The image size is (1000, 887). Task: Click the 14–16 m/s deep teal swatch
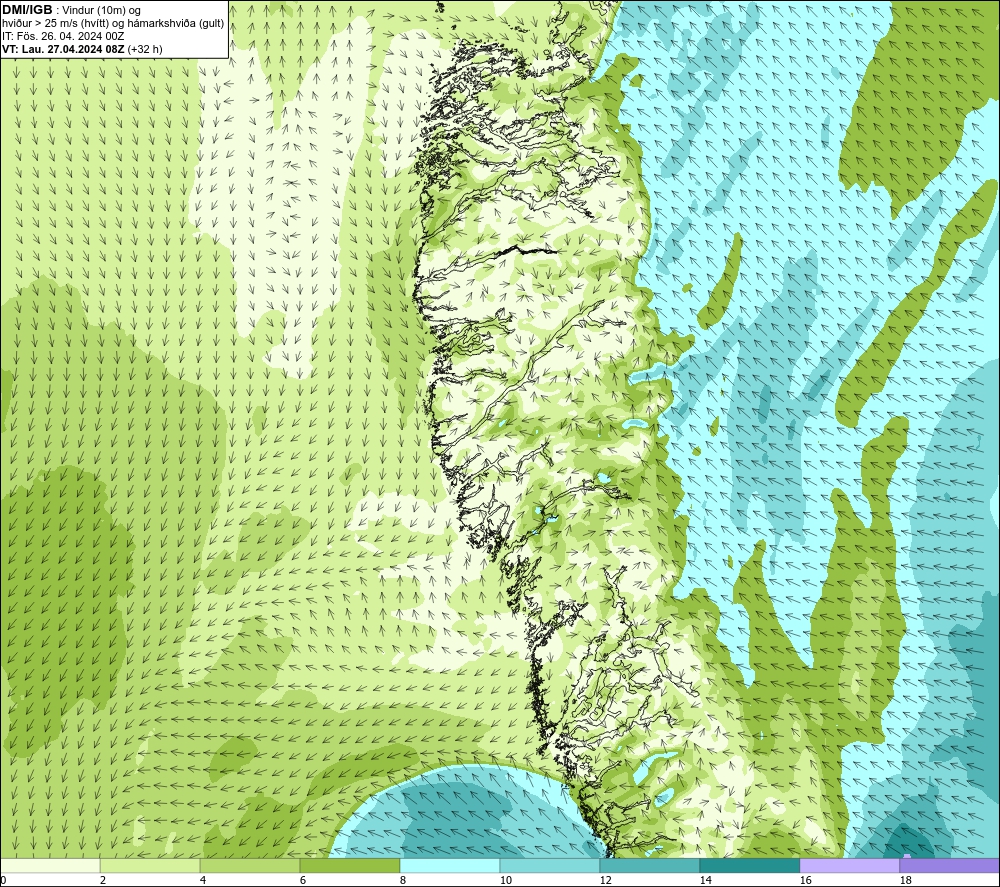749,865
